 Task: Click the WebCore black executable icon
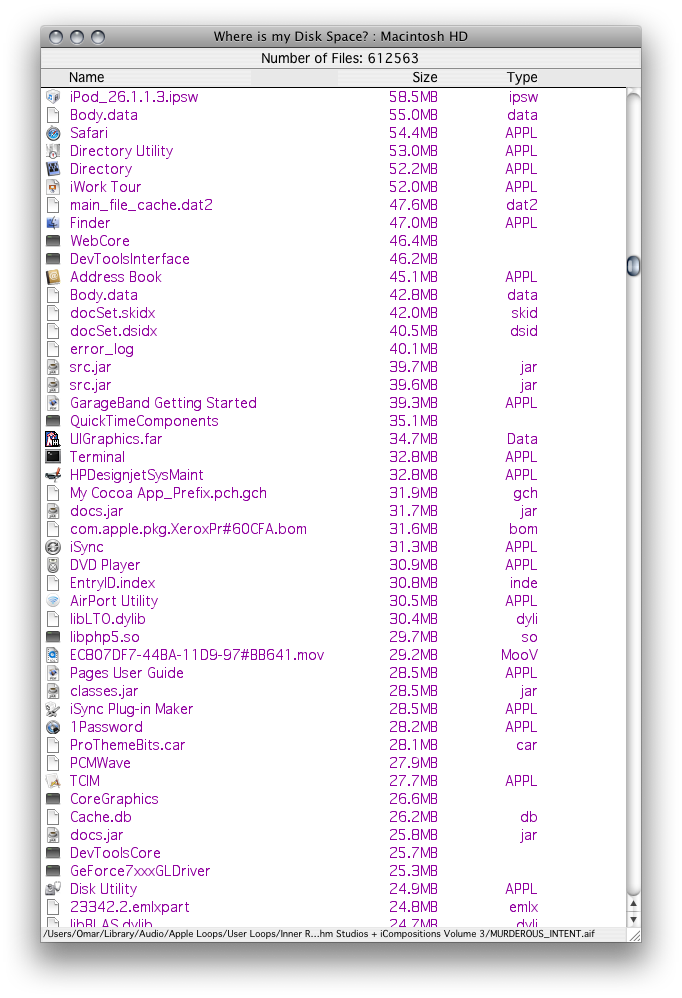coord(53,241)
